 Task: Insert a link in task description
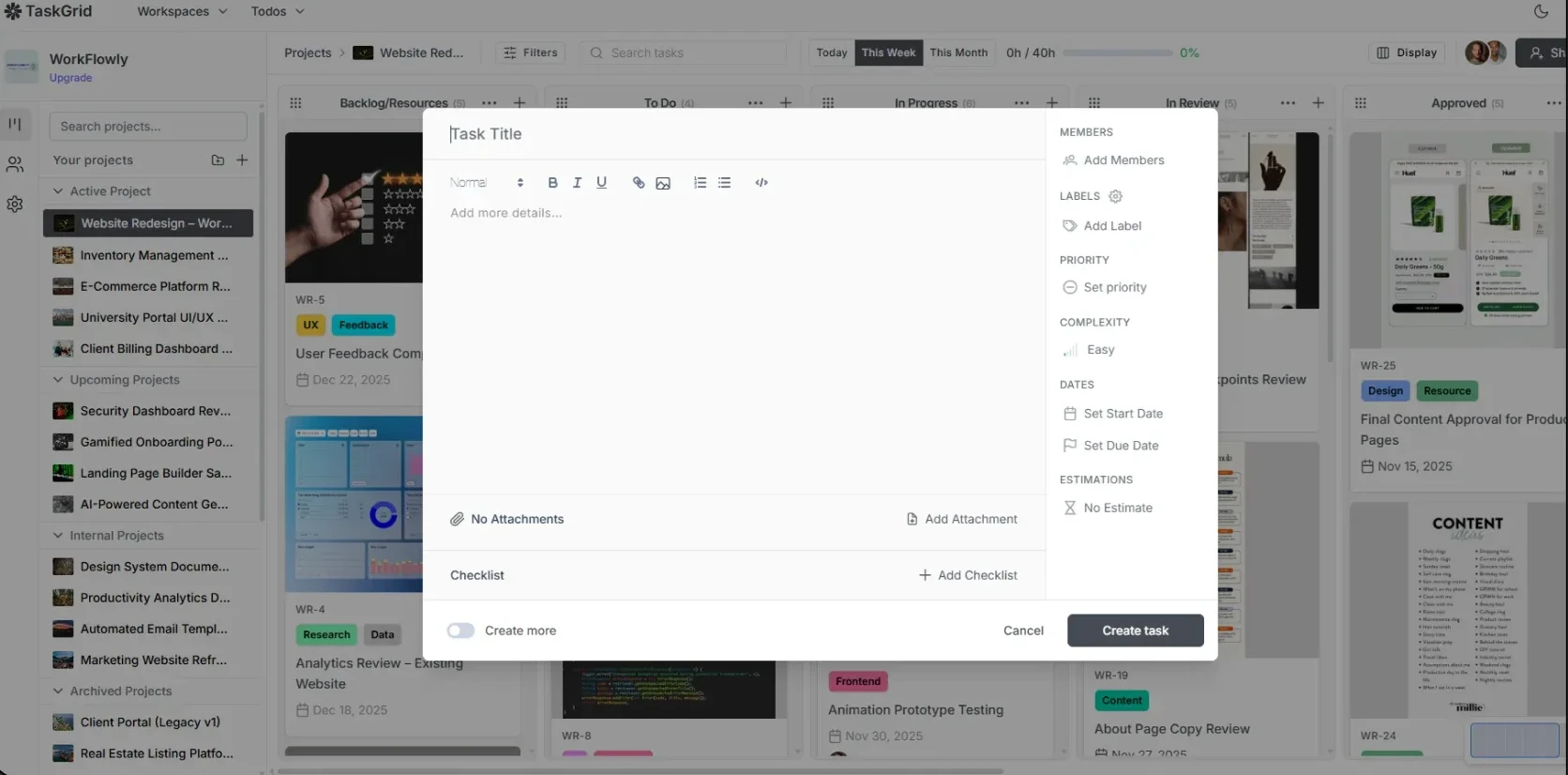[x=639, y=183]
